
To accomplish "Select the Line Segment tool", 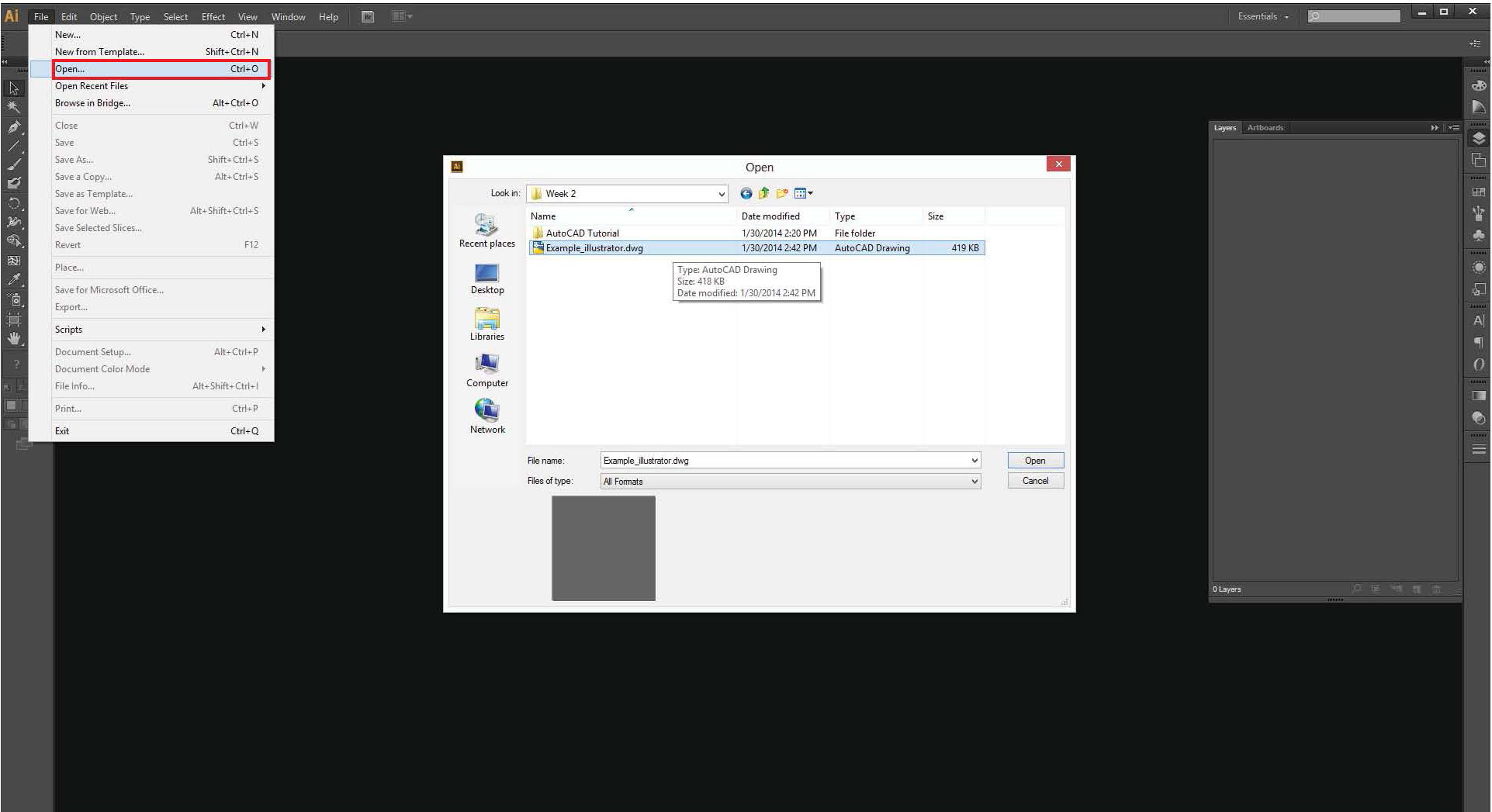I will [14, 145].
